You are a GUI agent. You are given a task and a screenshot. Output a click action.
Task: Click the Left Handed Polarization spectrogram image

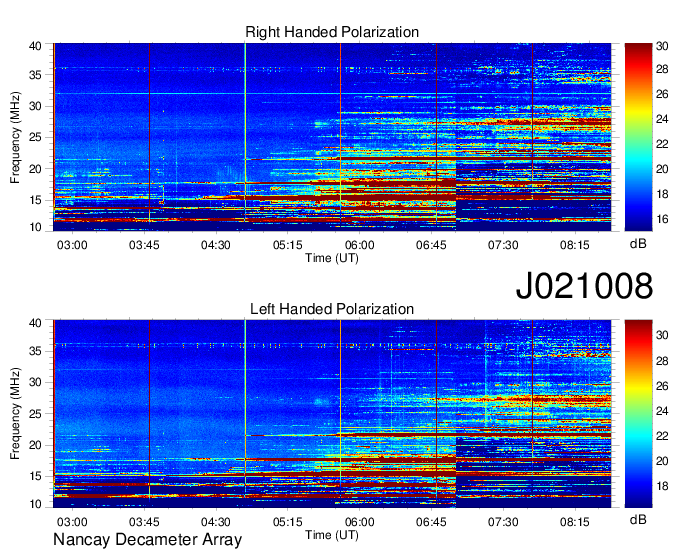(332, 414)
